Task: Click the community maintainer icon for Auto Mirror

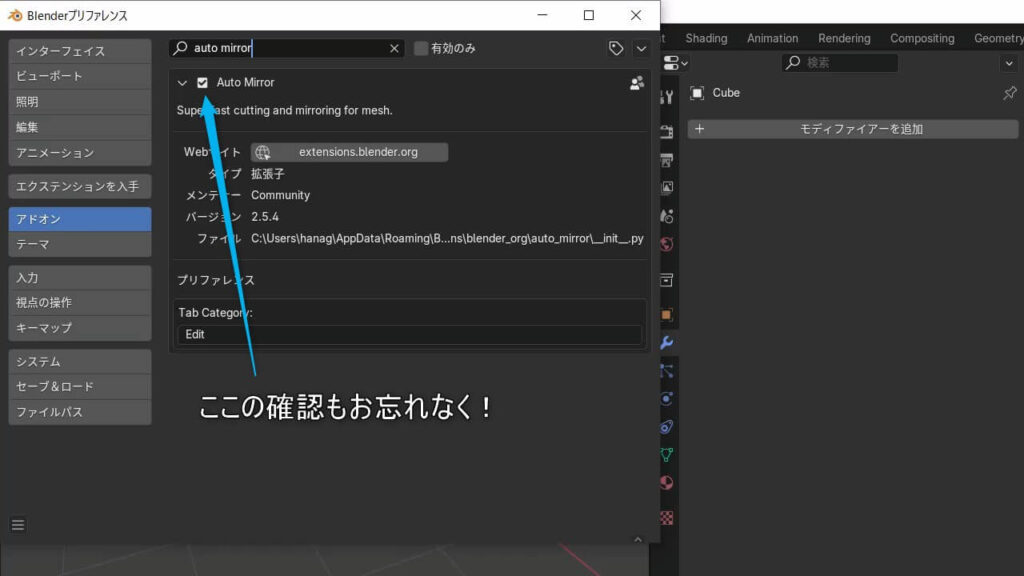Action: pyautogui.click(x=637, y=83)
